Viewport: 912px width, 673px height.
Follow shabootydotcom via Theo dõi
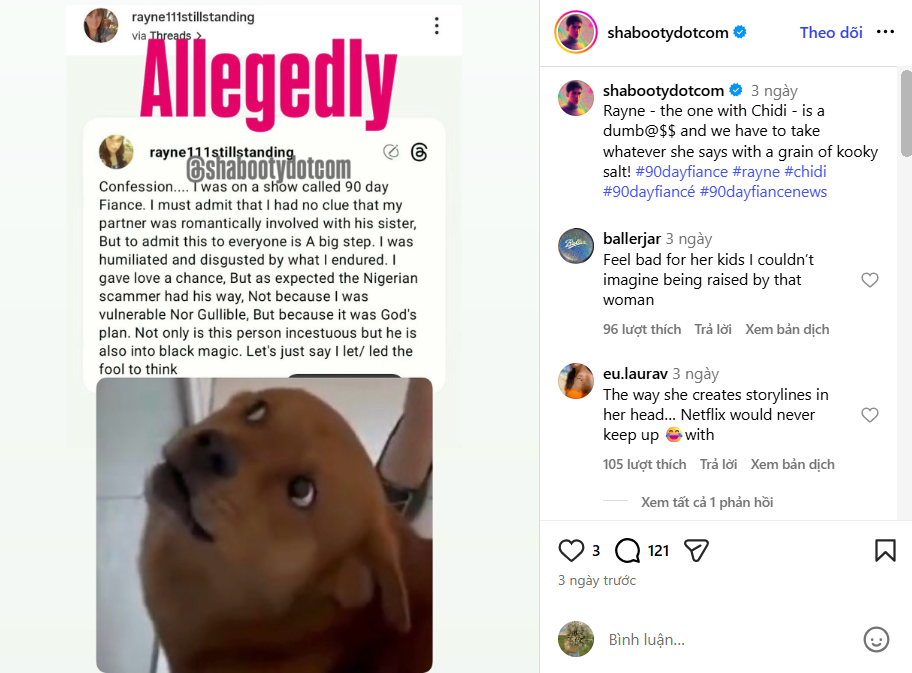click(x=831, y=33)
